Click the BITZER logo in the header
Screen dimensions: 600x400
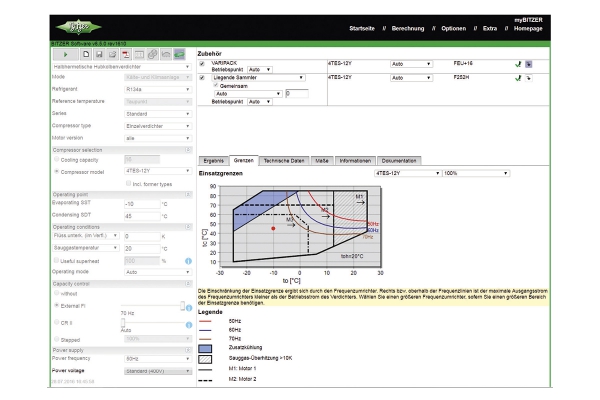(79, 27)
